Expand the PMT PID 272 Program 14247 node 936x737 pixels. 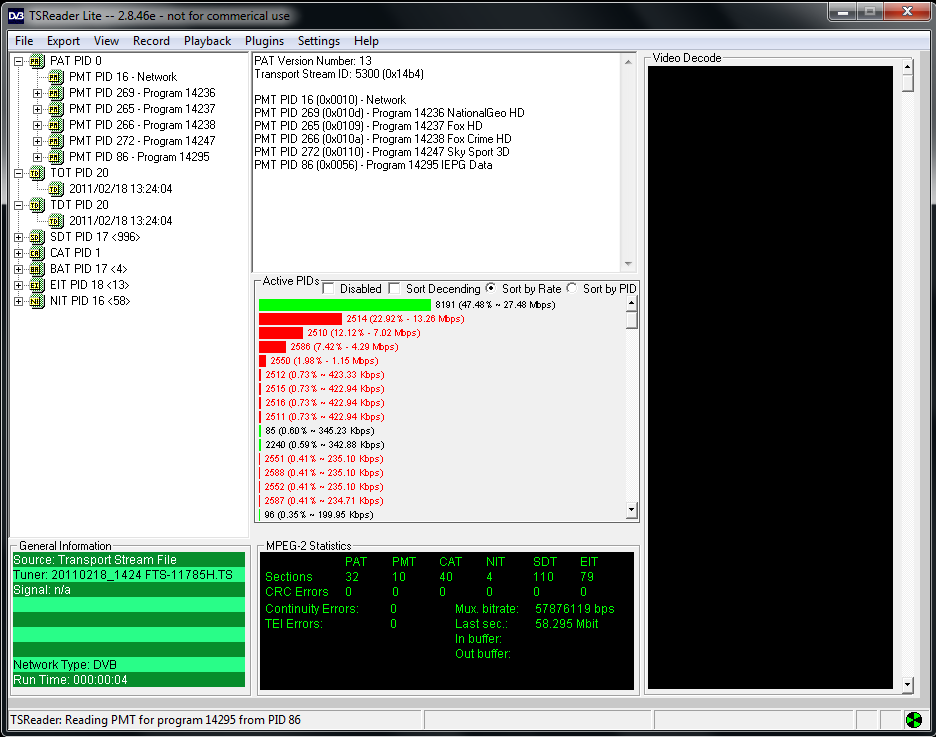[38, 141]
